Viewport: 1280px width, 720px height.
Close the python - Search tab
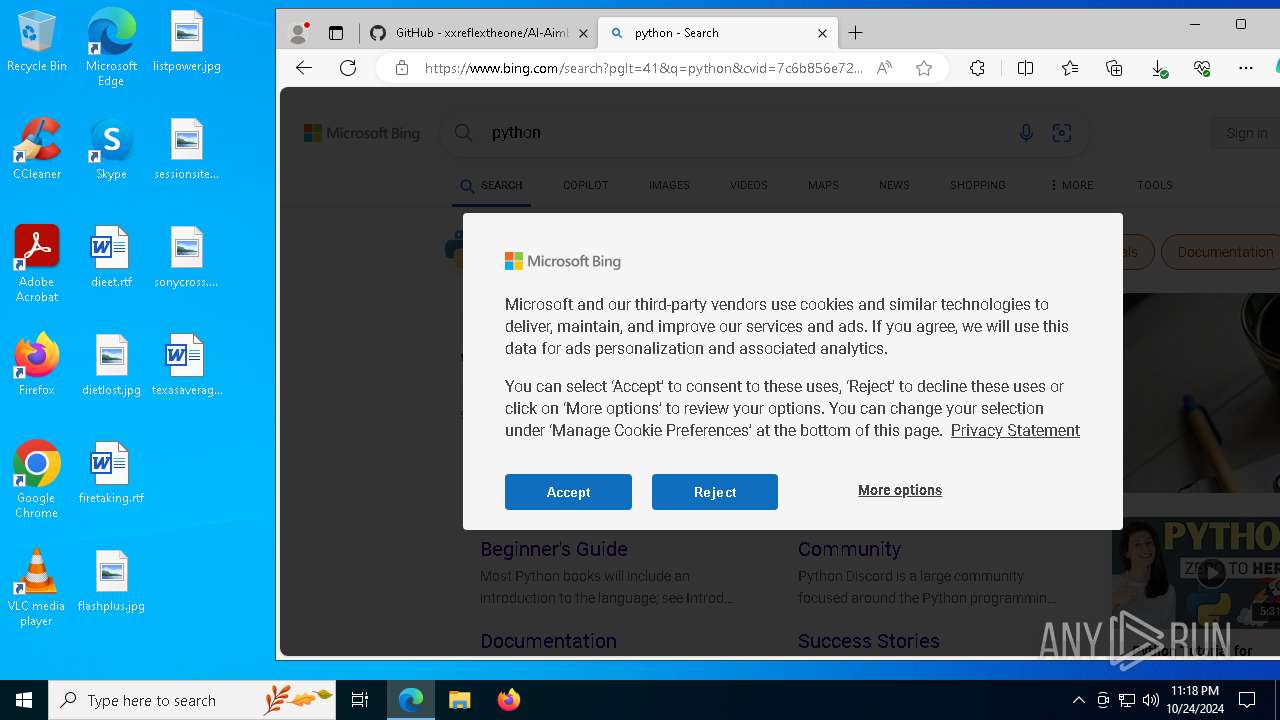click(822, 33)
